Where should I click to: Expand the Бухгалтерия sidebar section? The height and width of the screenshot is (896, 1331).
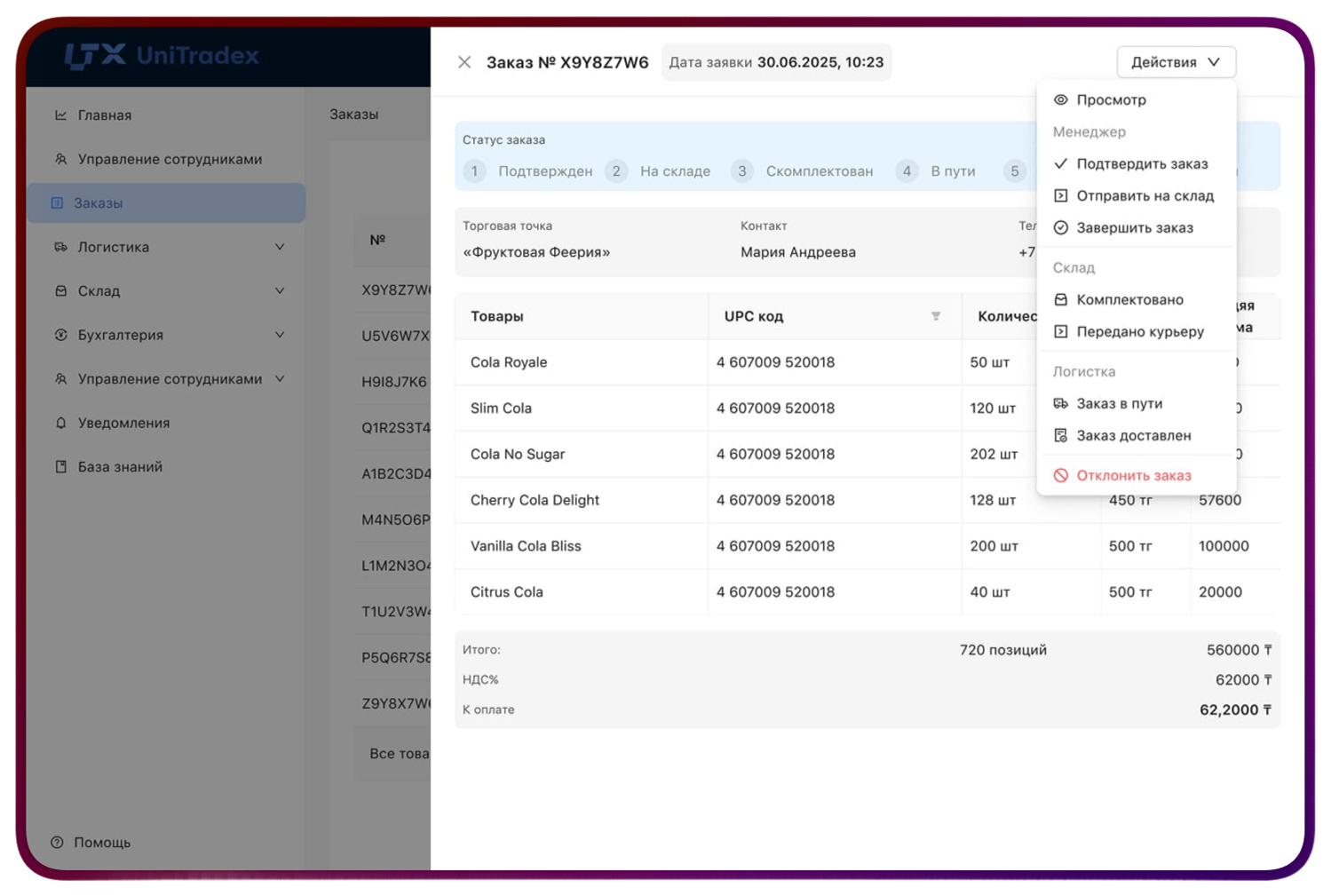(x=280, y=335)
